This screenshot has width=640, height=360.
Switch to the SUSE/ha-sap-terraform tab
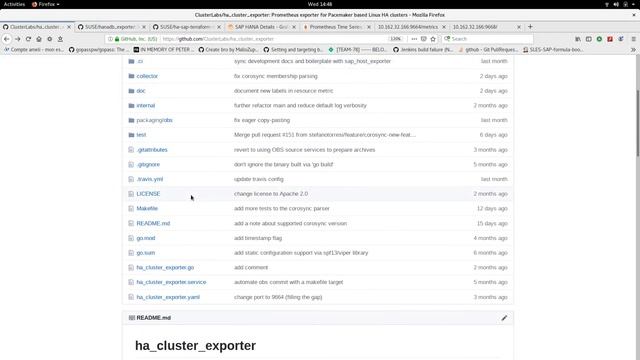(187, 27)
